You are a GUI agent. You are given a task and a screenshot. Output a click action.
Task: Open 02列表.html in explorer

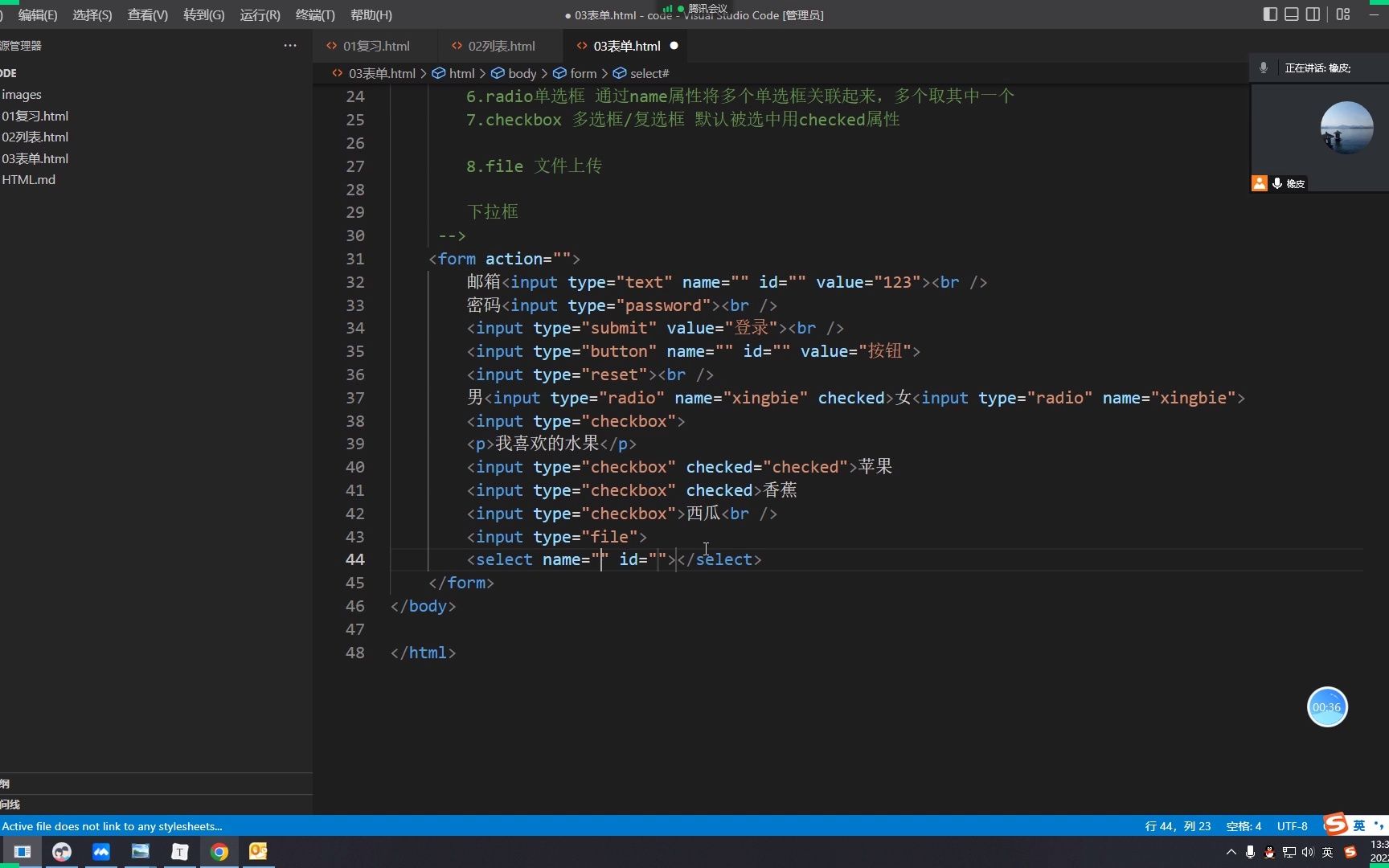click(156, 137)
